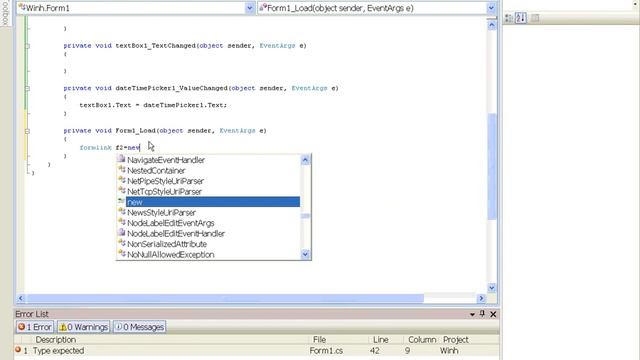The width and height of the screenshot is (640, 360).
Task: Click the NavigateEventHandler delegate icon
Action: coord(121,159)
